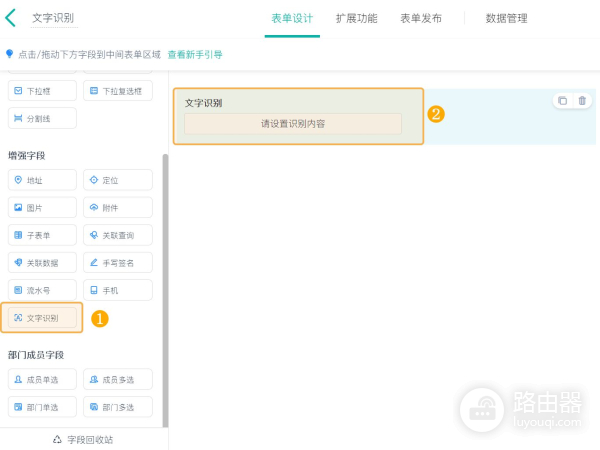
Task: Copy the 文字识别 form field
Action: (x=562, y=101)
